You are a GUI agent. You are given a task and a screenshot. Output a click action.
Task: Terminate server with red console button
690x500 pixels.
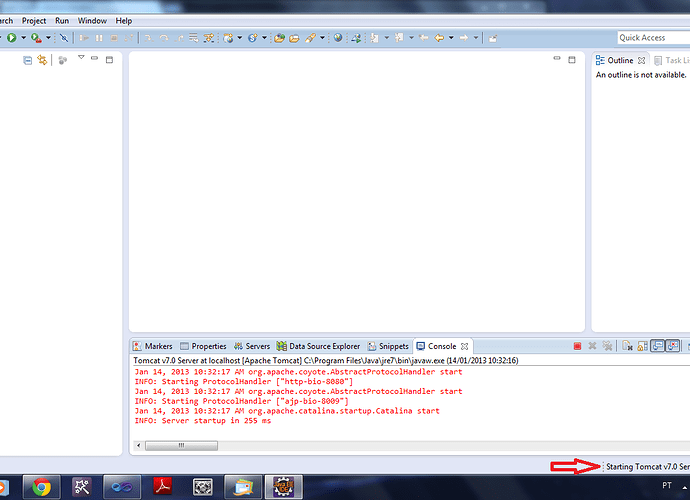577,346
